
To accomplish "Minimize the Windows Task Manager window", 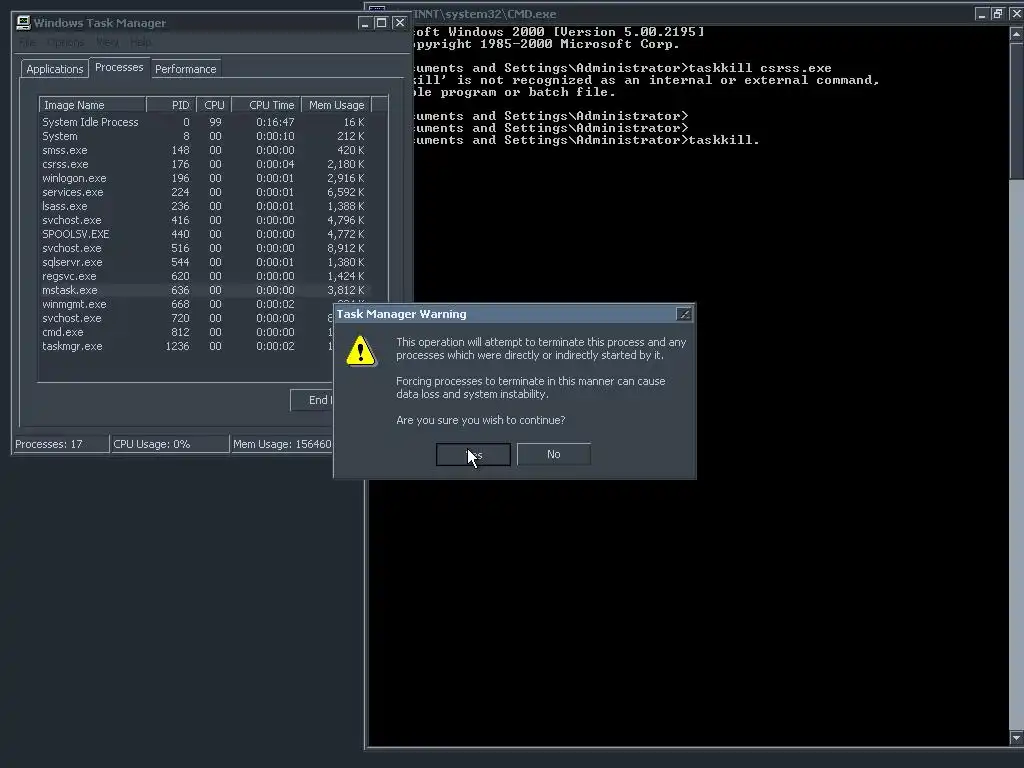I will point(365,23).
